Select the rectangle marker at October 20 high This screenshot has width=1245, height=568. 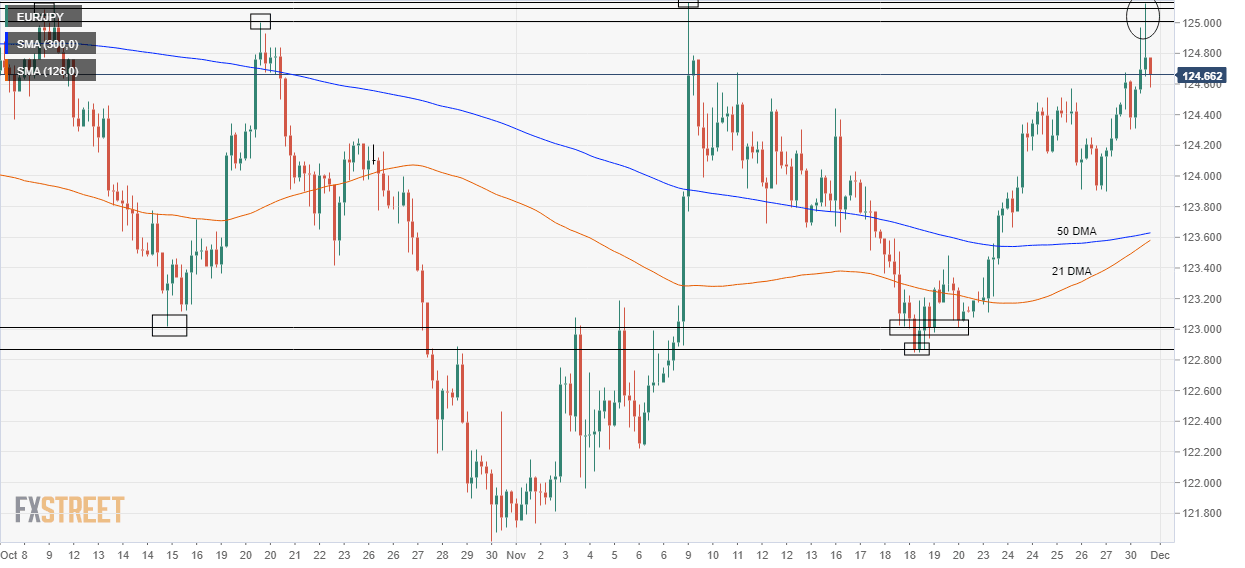point(260,21)
